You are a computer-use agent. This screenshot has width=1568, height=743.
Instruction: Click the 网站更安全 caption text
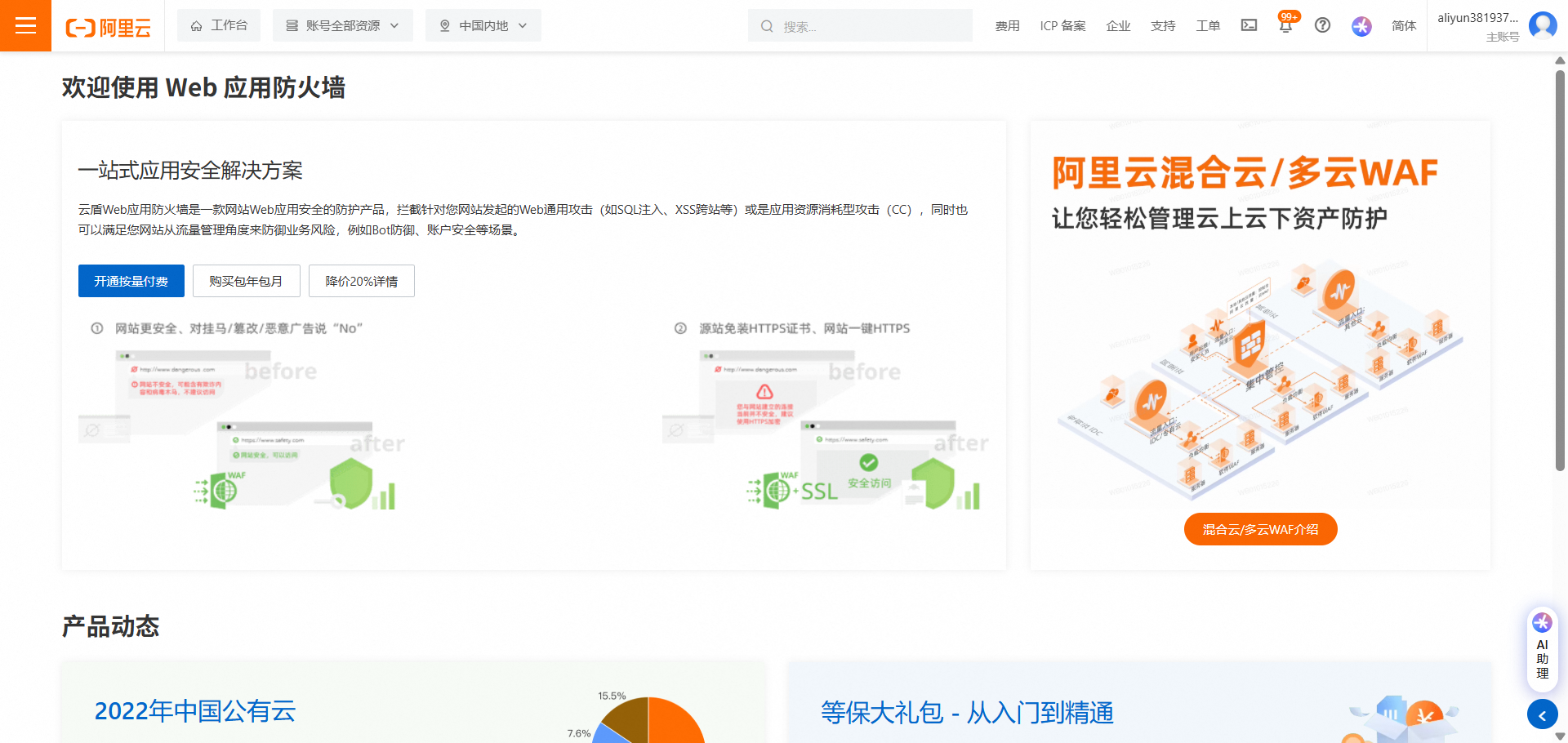pos(238,328)
